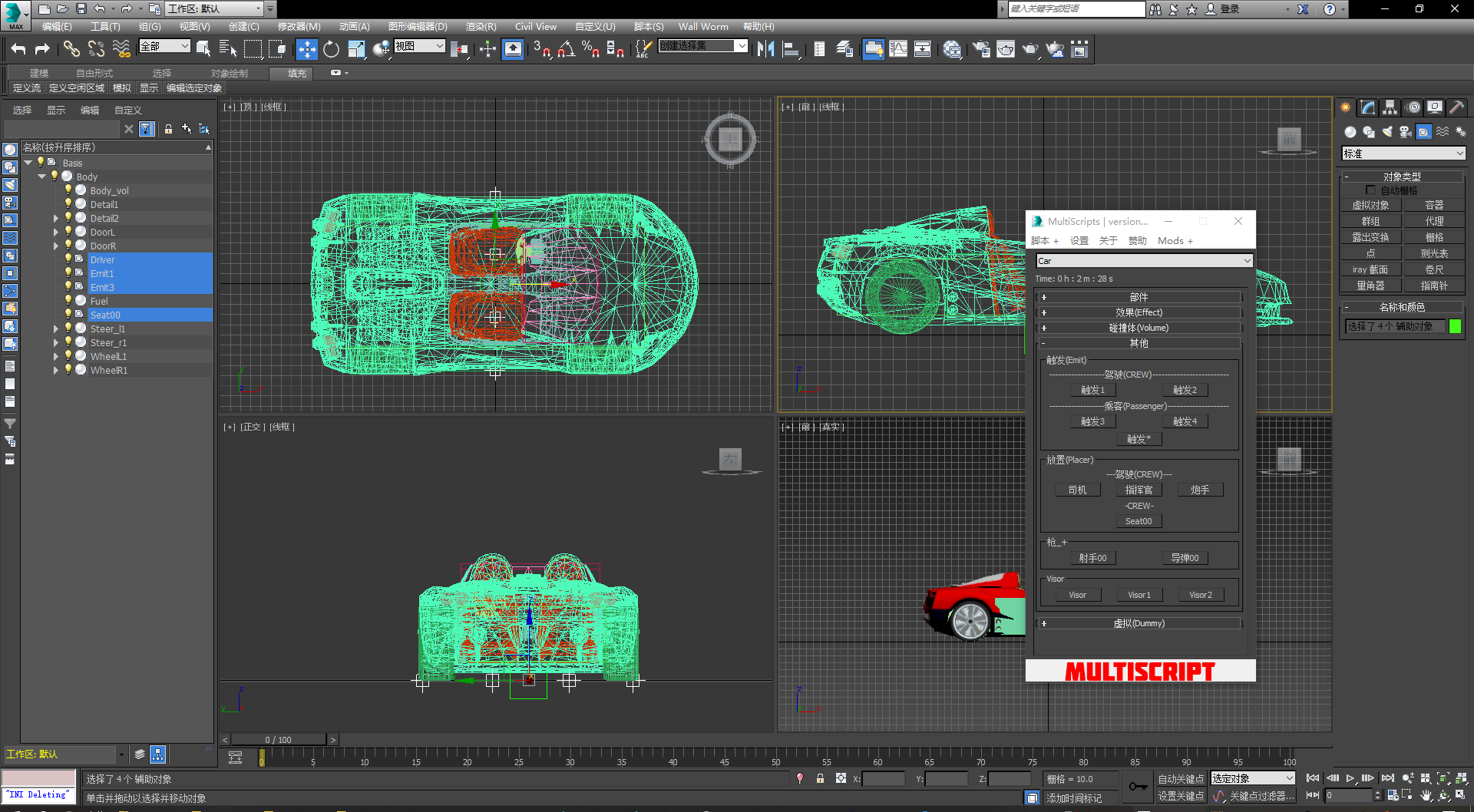Image resolution: width=1474 pixels, height=812 pixels.
Task: Click the 司机 placer button
Action: pos(1077,490)
